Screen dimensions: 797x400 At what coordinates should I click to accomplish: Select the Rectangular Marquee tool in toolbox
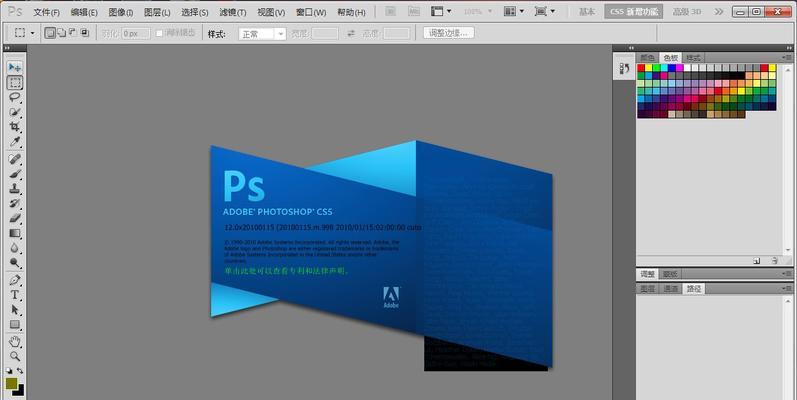(15, 82)
